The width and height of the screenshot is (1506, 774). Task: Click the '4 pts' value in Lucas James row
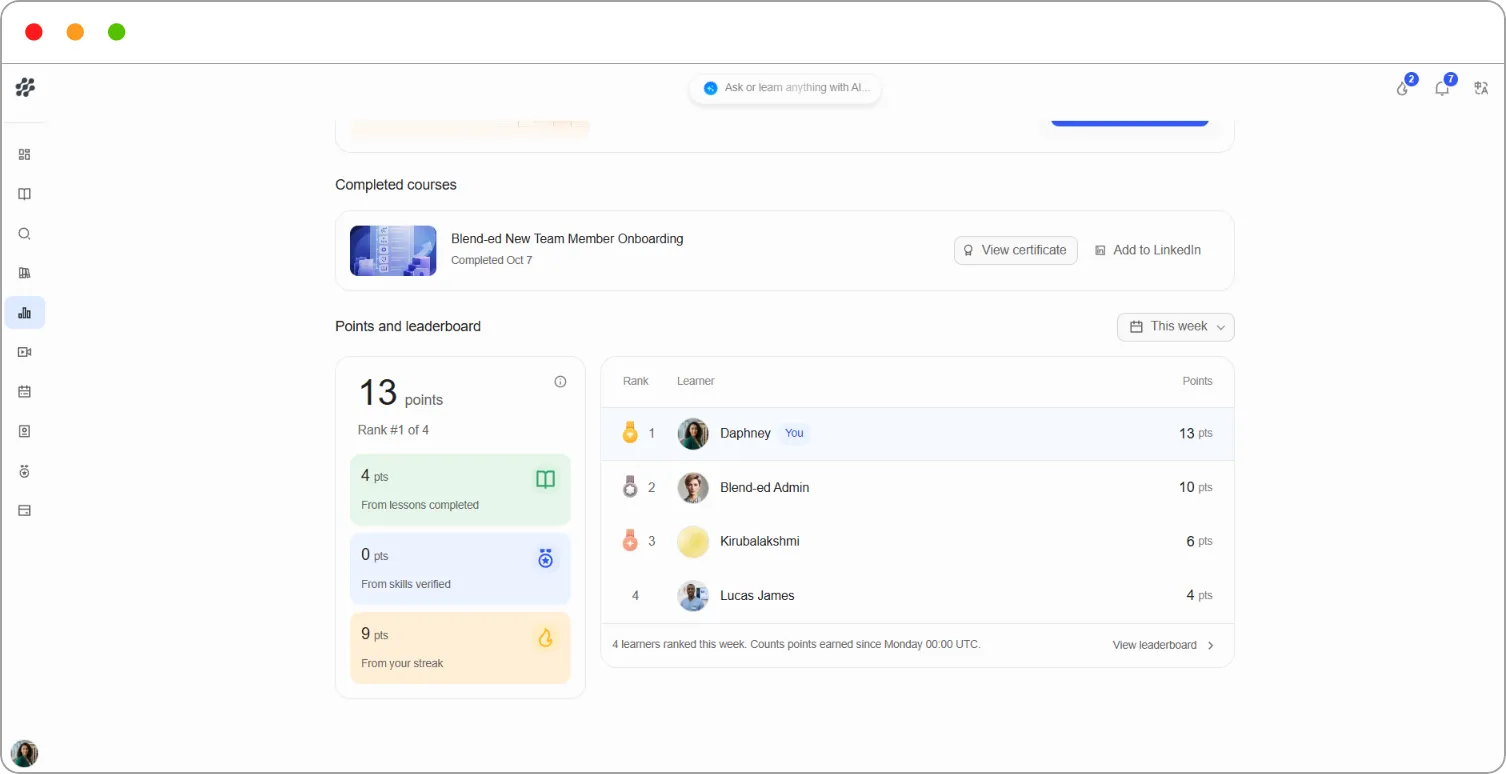click(1200, 595)
